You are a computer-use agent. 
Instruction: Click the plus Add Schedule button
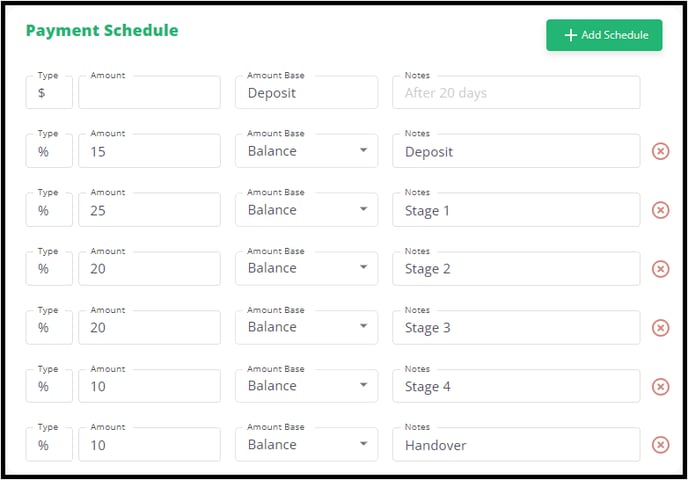[604, 35]
